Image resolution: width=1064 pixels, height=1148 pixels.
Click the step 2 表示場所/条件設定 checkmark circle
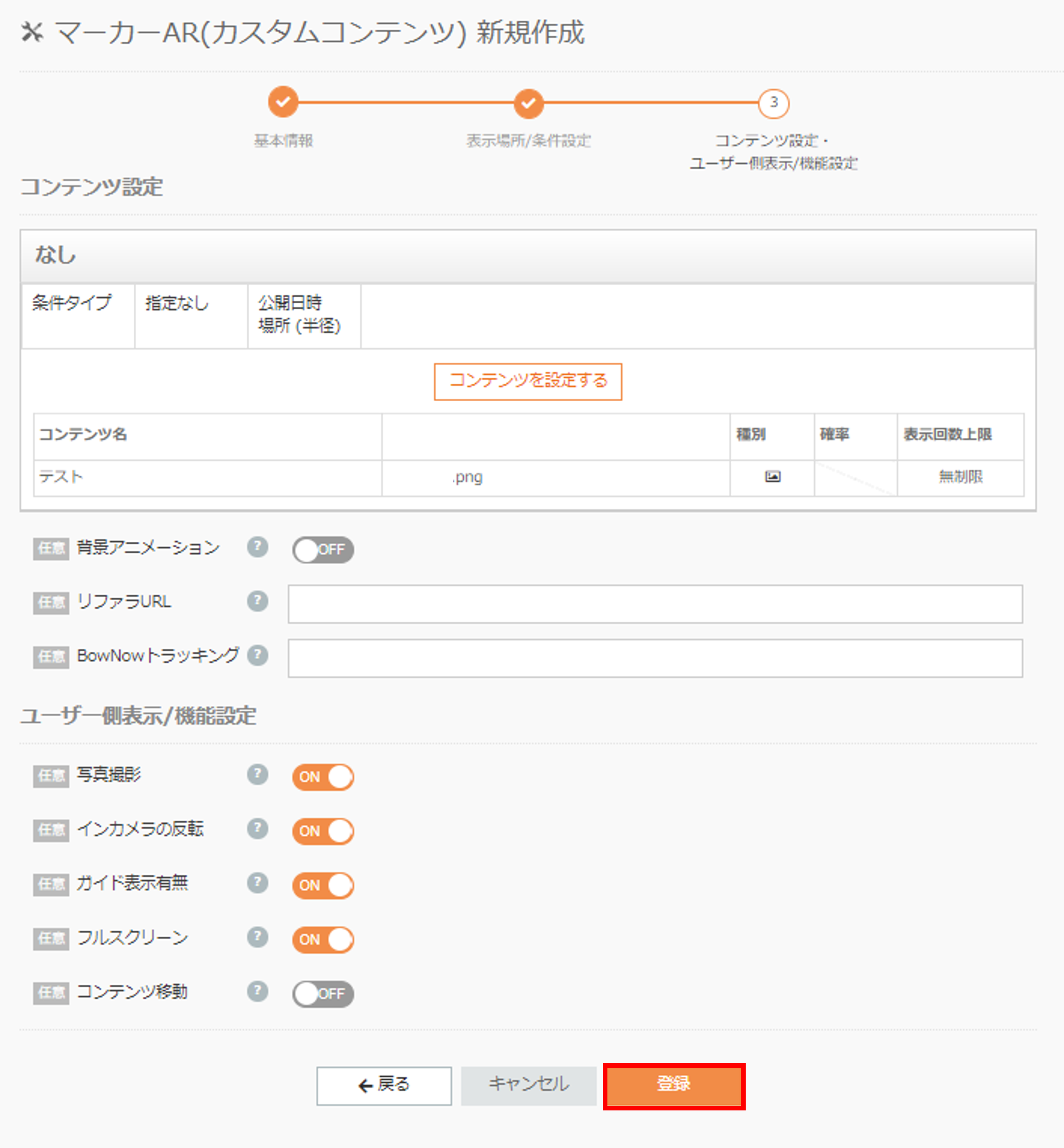coord(529,103)
